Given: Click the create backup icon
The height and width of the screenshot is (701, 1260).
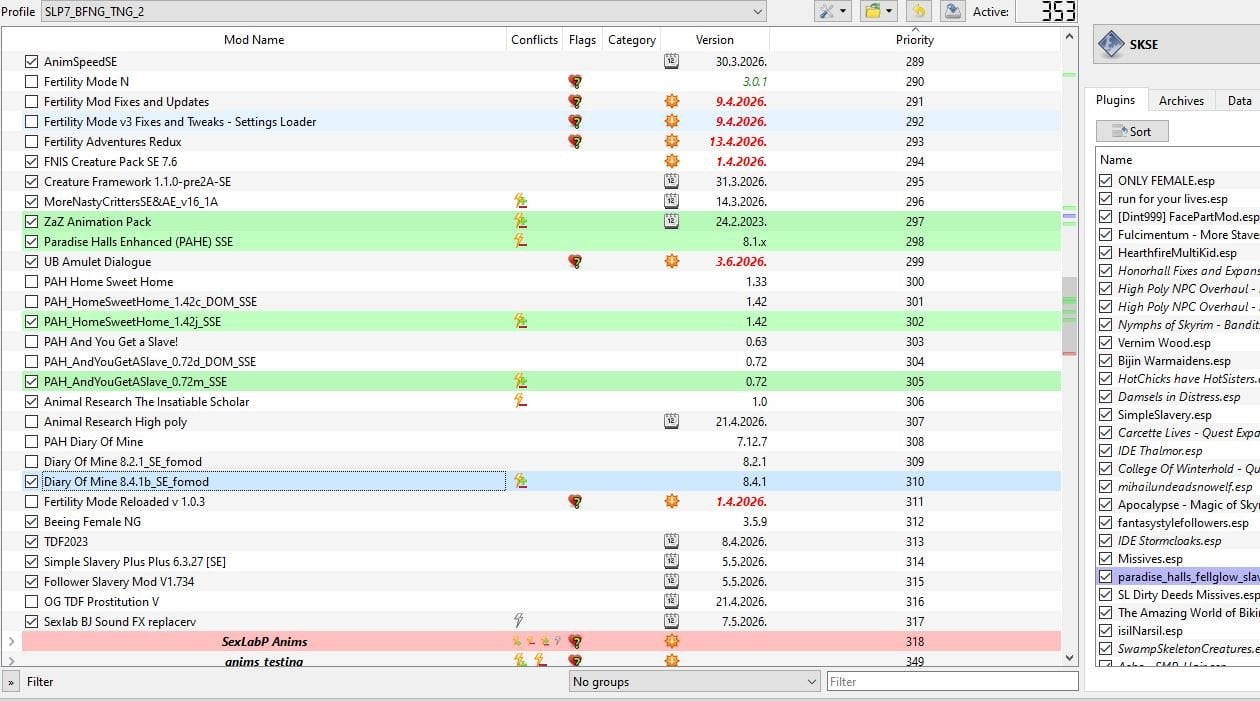Looking at the screenshot, I should 953,11.
